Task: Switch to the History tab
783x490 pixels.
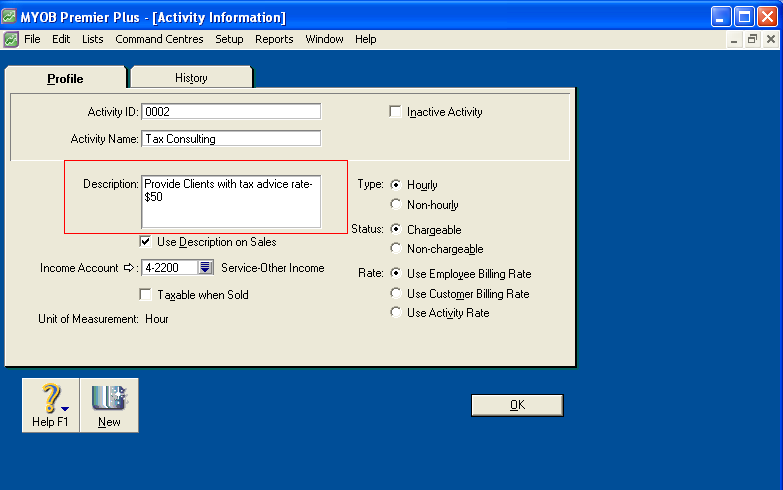Action: [191, 78]
